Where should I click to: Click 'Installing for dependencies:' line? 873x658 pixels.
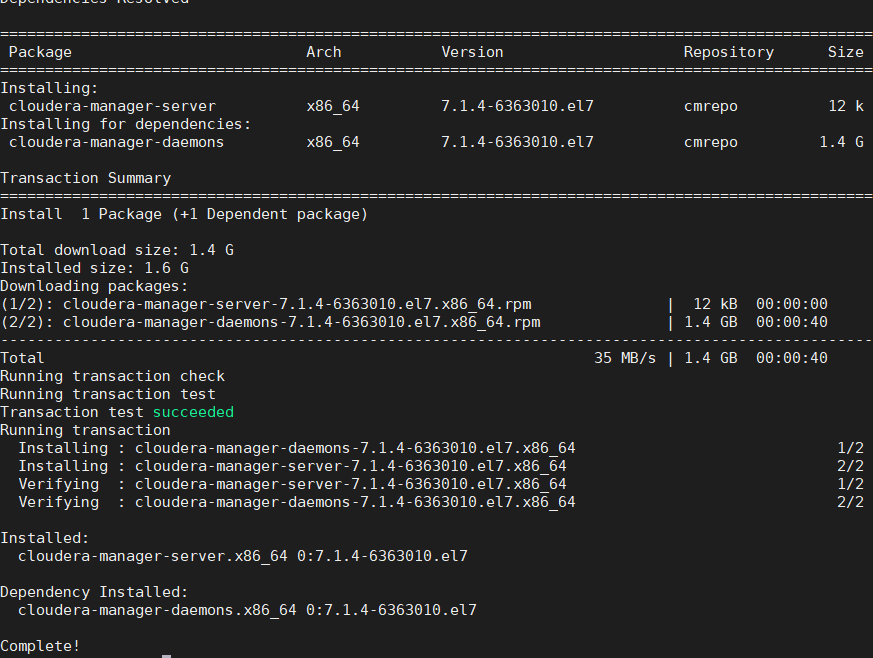pyautogui.click(x=126, y=124)
